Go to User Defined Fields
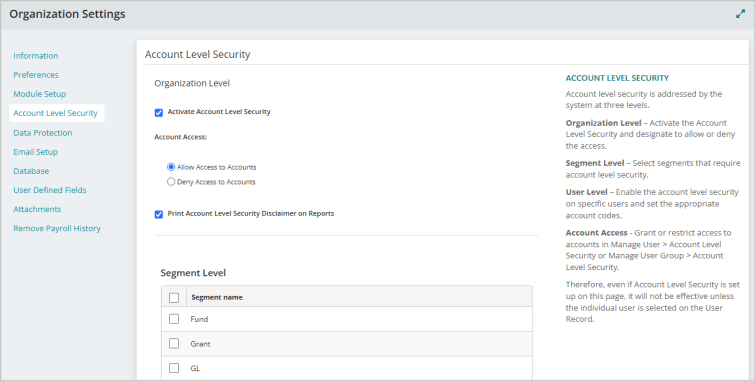Image resolution: width=755 pixels, height=381 pixels. point(50,190)
